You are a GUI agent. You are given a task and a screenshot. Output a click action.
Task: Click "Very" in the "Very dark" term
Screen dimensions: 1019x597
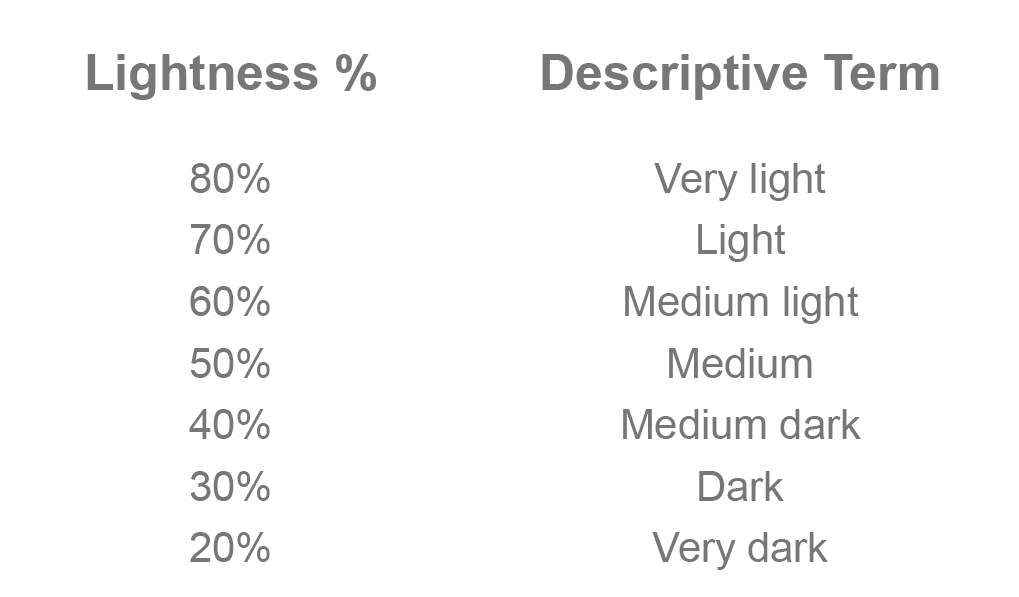[x=692, y=549]
